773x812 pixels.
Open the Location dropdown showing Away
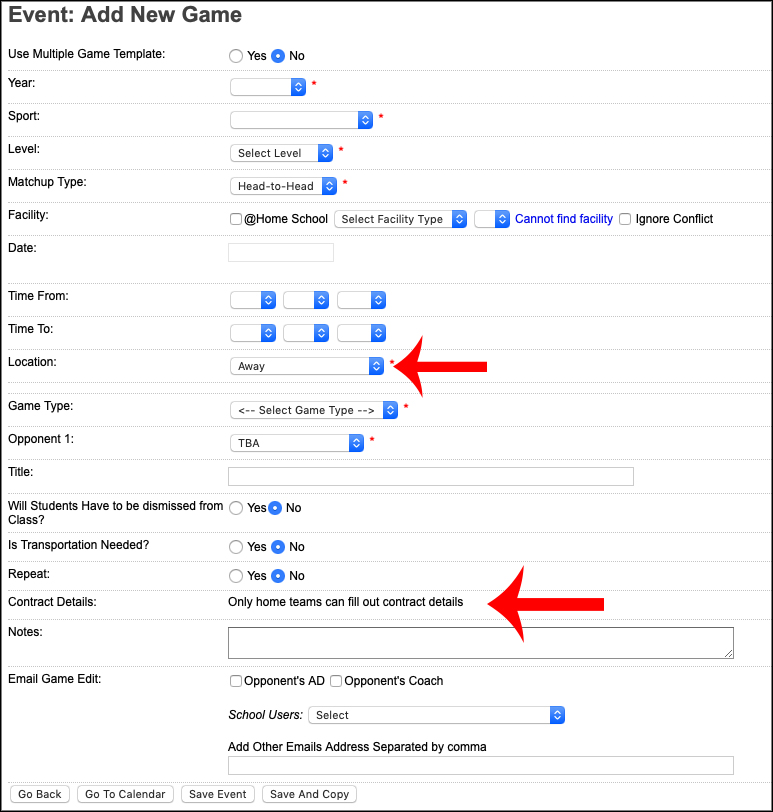pyautogui.click(x=307, y=366)
